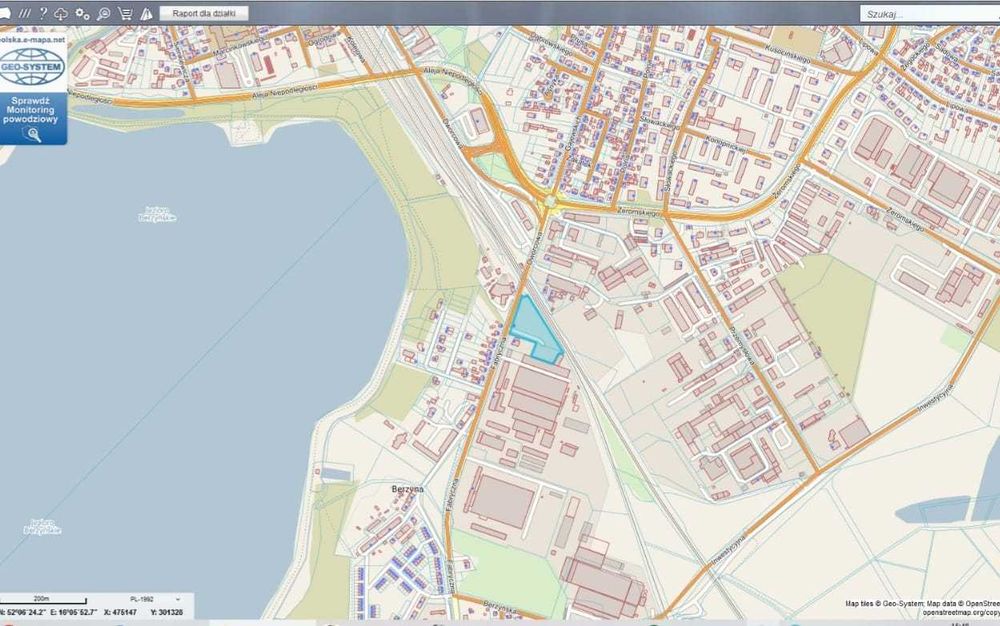Screen dimensions: 1000x626
Task: Click the GEO-SYSTEM globe logo
Action: coord(32,67)
